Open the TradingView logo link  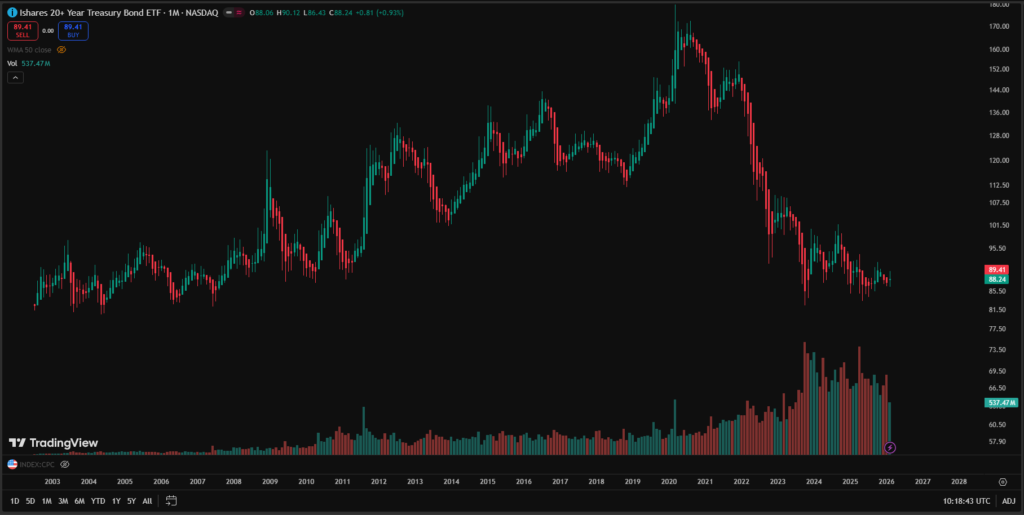(54, 443)
